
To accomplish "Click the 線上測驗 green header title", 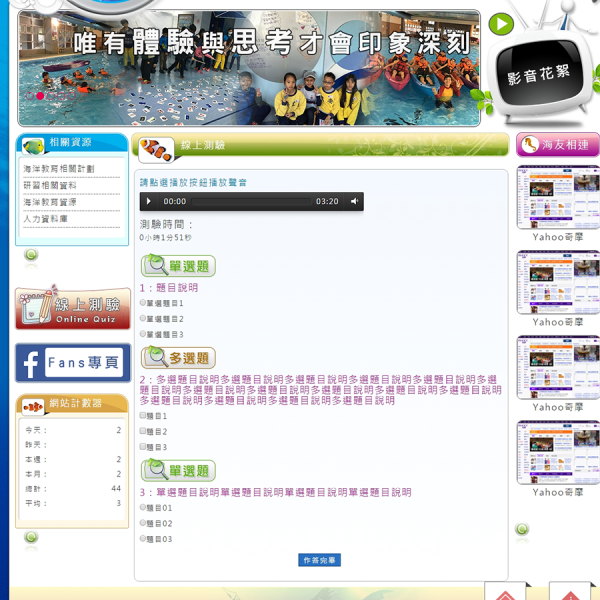I will [203, 145].
